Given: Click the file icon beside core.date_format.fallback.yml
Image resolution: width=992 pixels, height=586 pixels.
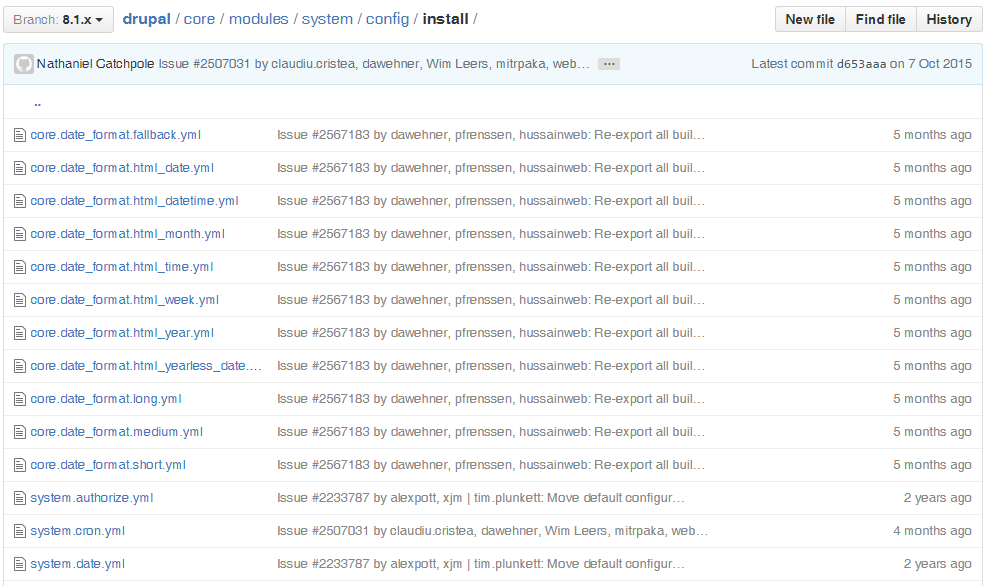Looking at the screenshot, I should [x=19, y=134].
